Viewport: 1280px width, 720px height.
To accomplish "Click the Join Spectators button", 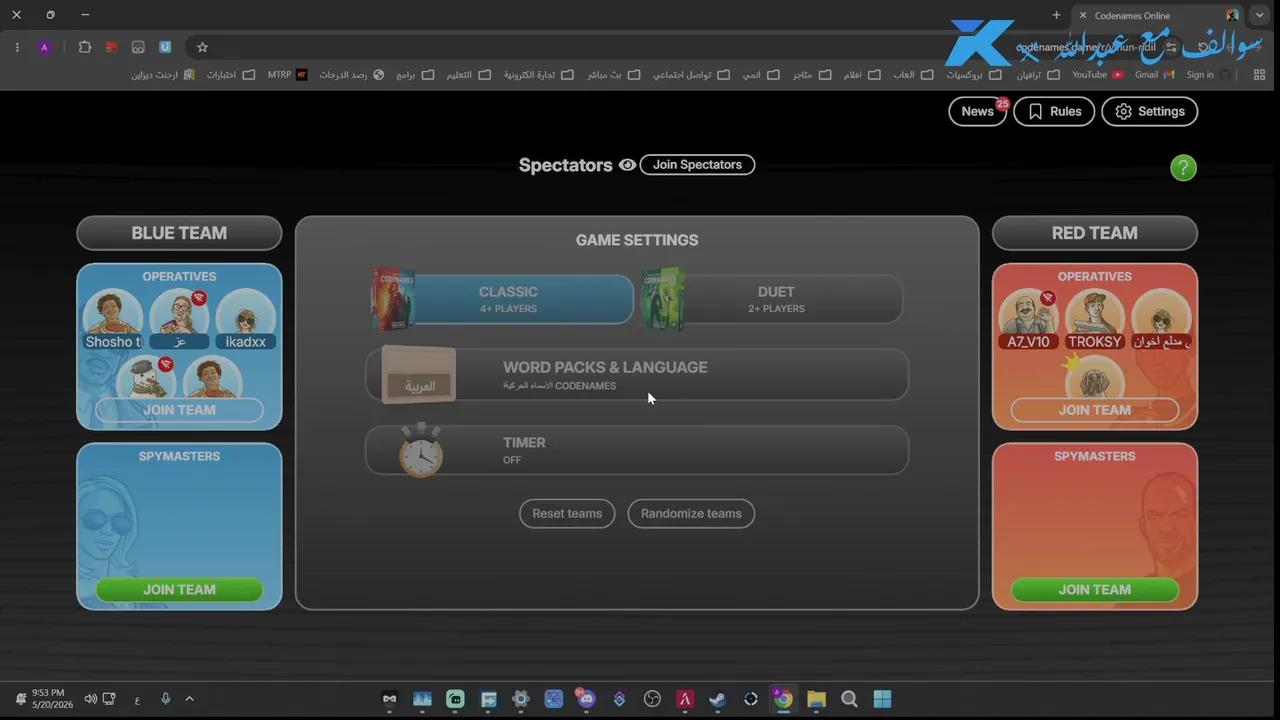I will (x=697, y=165).
